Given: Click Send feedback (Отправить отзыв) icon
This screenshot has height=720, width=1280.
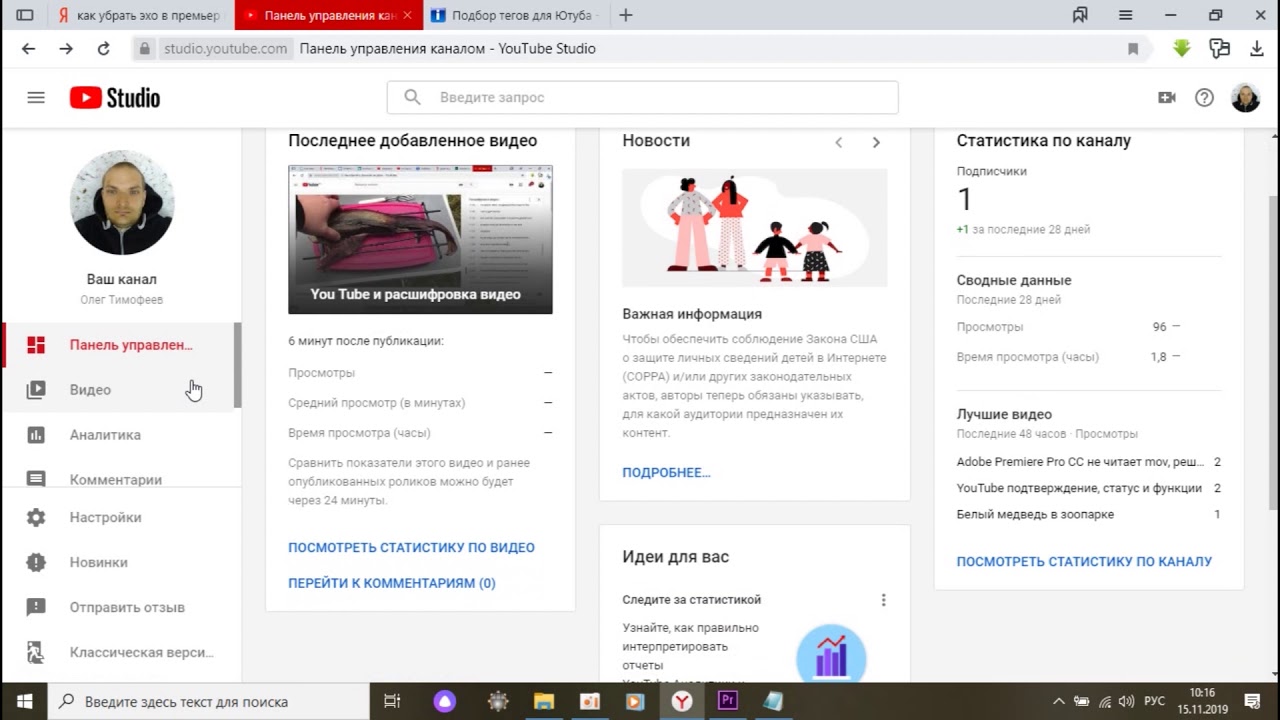Looking at the screenshot, I should (36, 607).
